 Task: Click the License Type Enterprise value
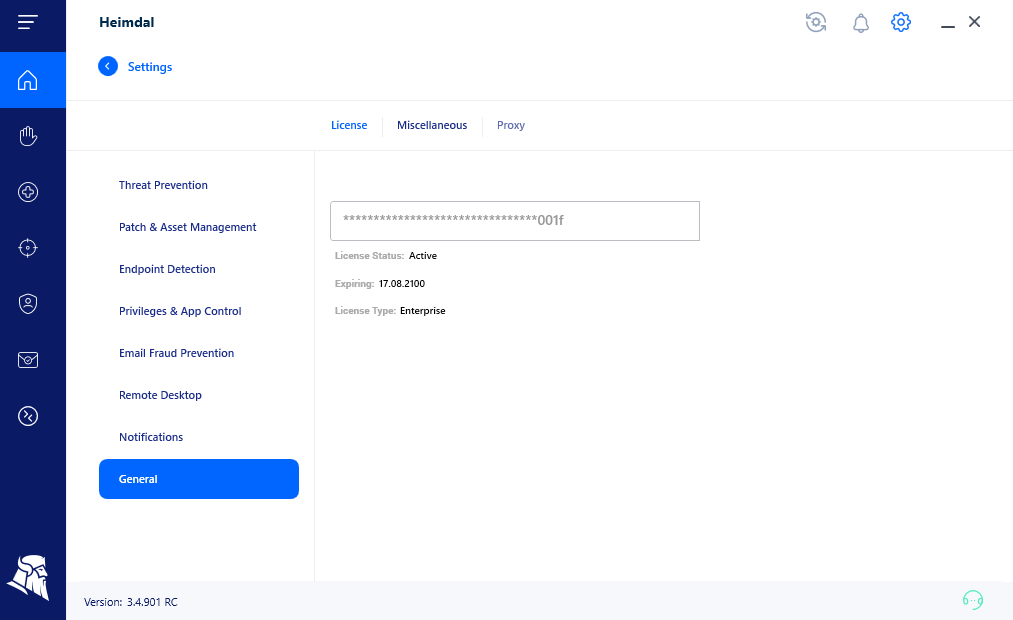pos(423,311)
